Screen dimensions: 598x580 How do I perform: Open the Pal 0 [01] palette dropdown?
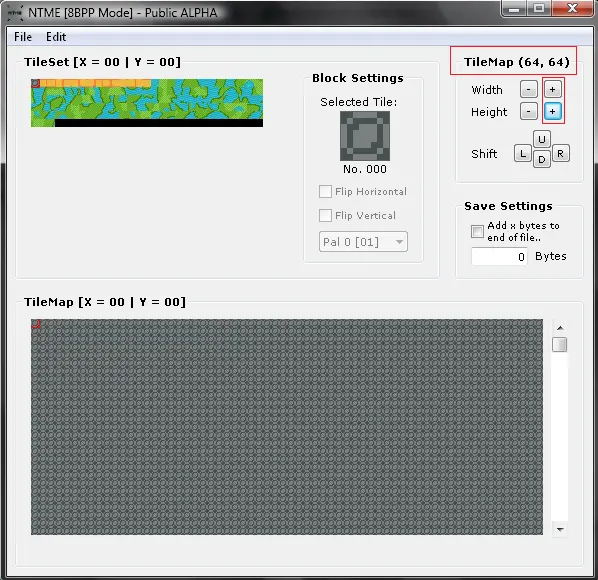[363, 242]
